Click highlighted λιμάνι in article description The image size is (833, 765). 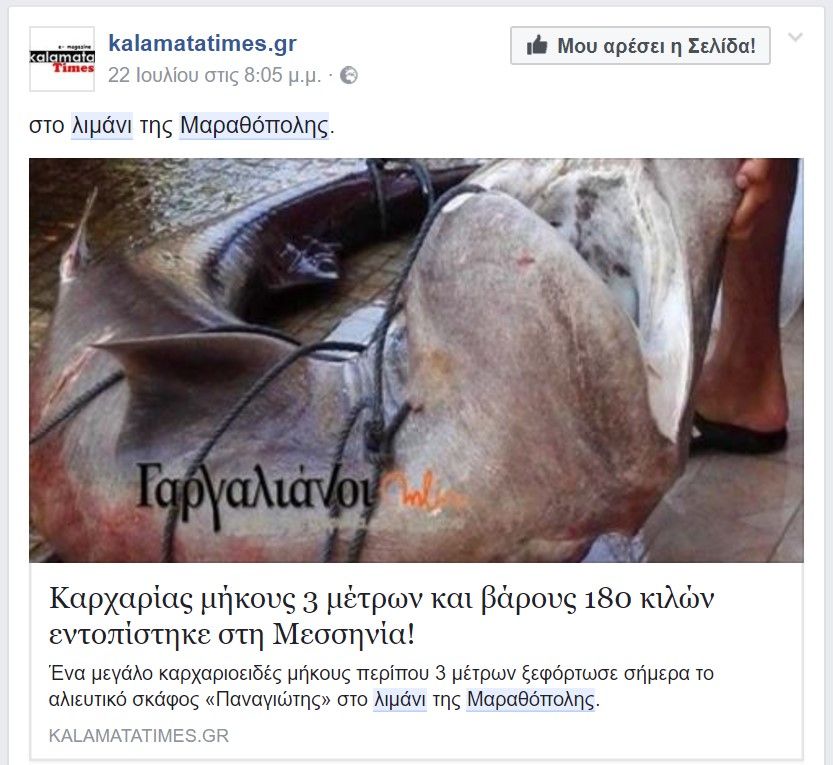400,699
